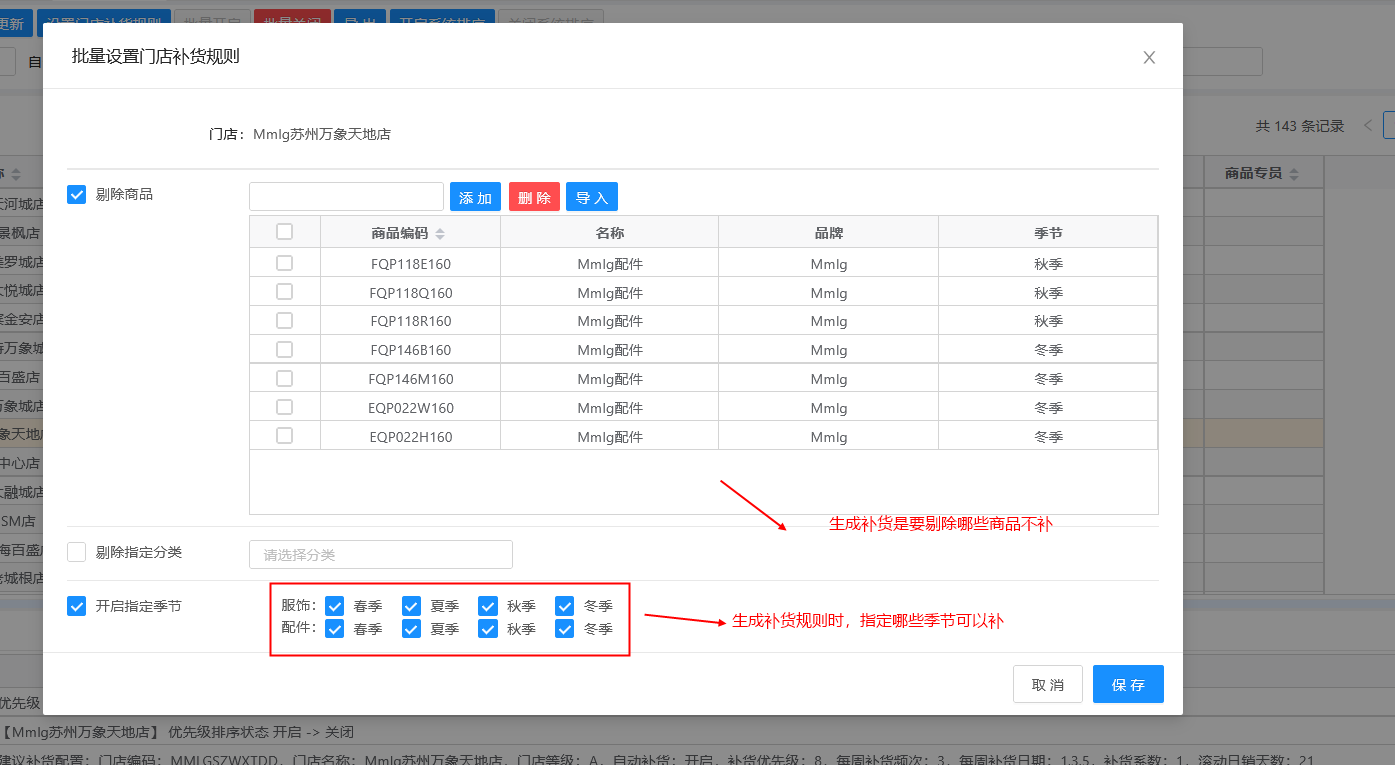Click sort icon beside 商品专员 column
The width and height of the screenshot is (1395, 765).
point(1293,174)
